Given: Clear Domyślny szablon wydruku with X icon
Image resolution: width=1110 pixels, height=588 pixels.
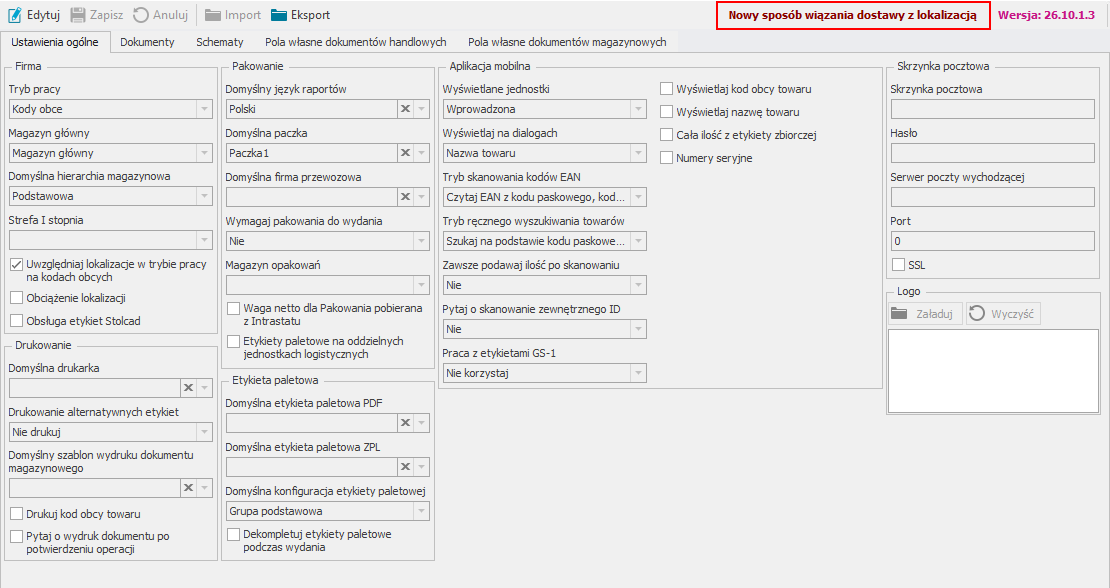Looking at the screenshot, I should click(x=188, y=488).
